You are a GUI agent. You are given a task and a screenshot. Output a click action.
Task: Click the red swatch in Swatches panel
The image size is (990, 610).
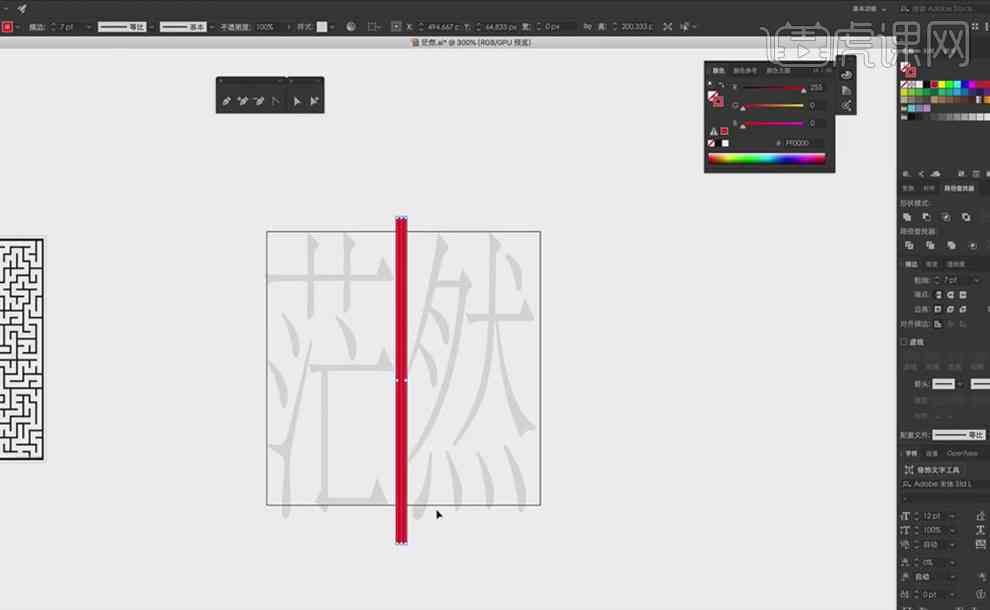[x=934, y=84]
